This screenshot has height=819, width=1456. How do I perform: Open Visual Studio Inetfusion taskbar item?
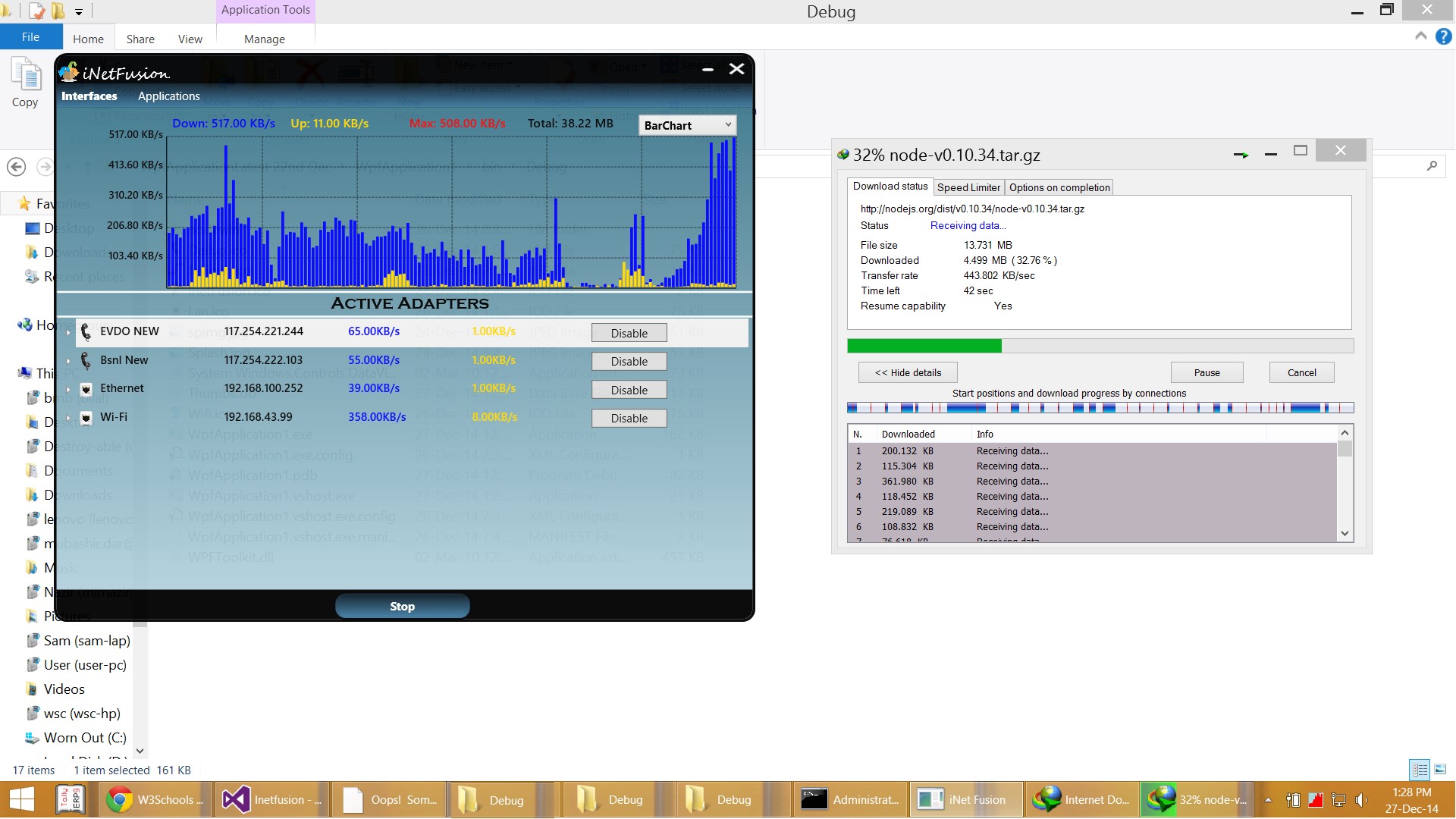(x=272, y=799)
